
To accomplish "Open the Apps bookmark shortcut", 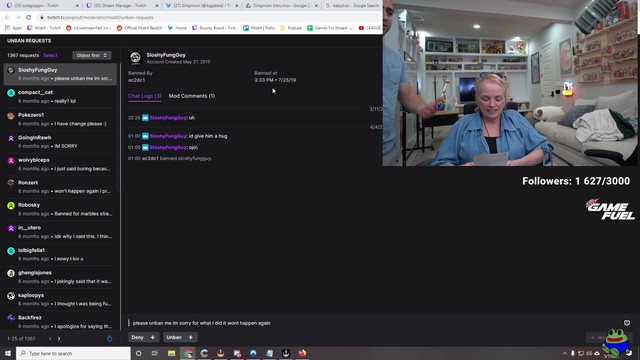I will coord(13,28).
